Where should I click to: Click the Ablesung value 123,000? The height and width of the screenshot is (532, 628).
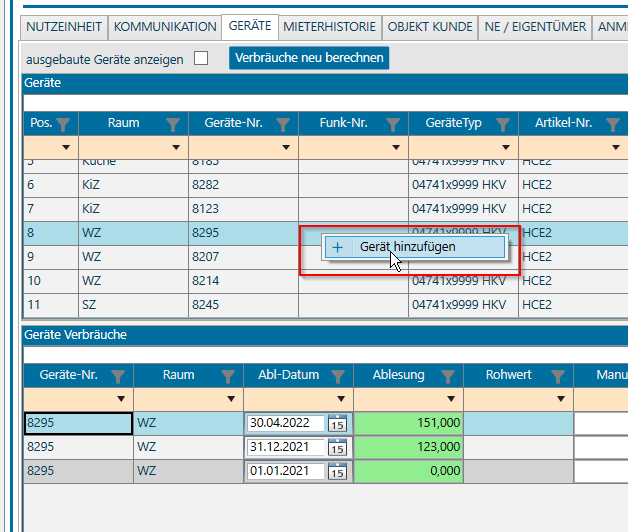coord(409,447)
